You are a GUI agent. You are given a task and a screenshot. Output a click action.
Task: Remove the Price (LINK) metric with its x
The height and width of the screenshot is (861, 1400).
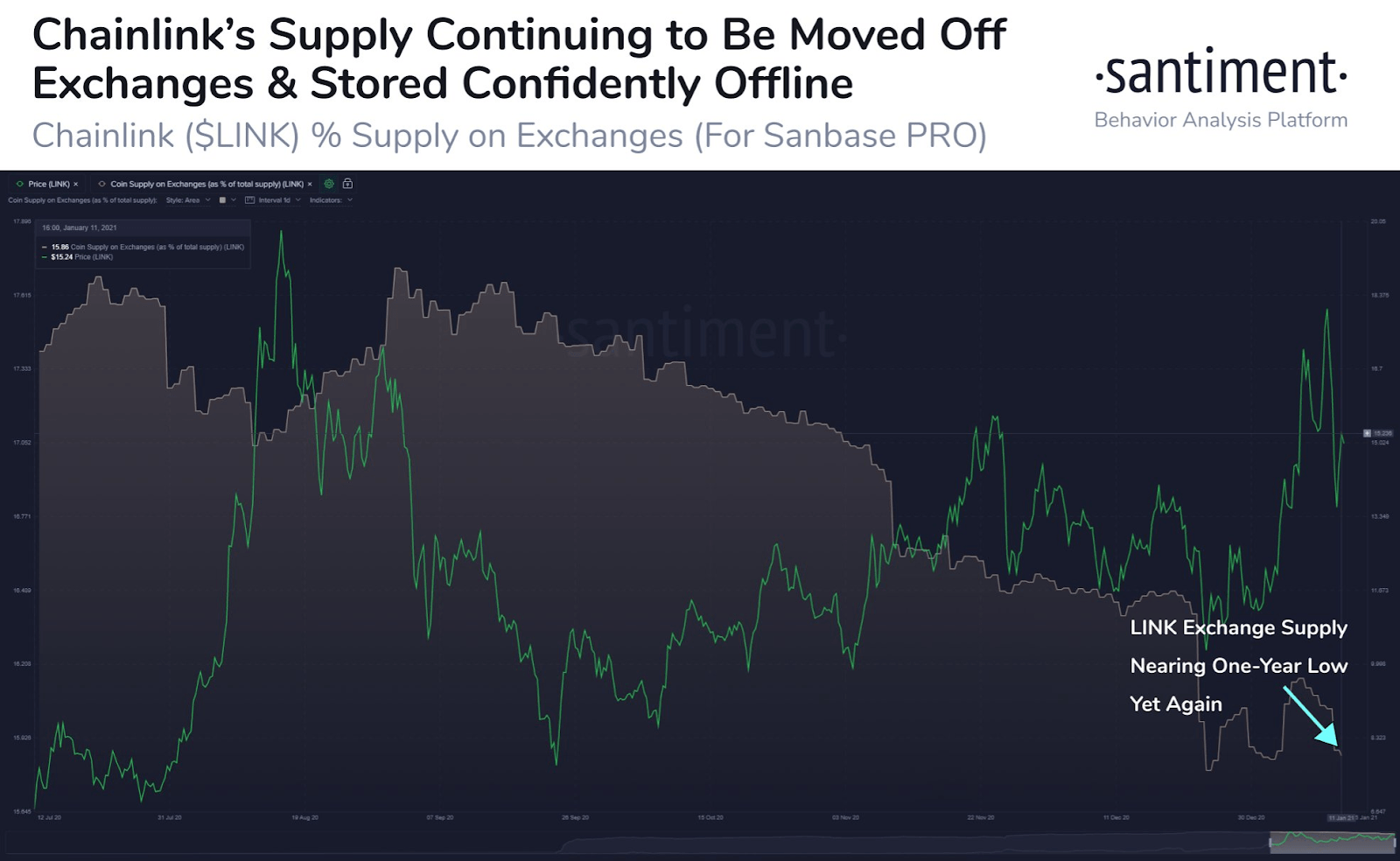coord(76,184)
